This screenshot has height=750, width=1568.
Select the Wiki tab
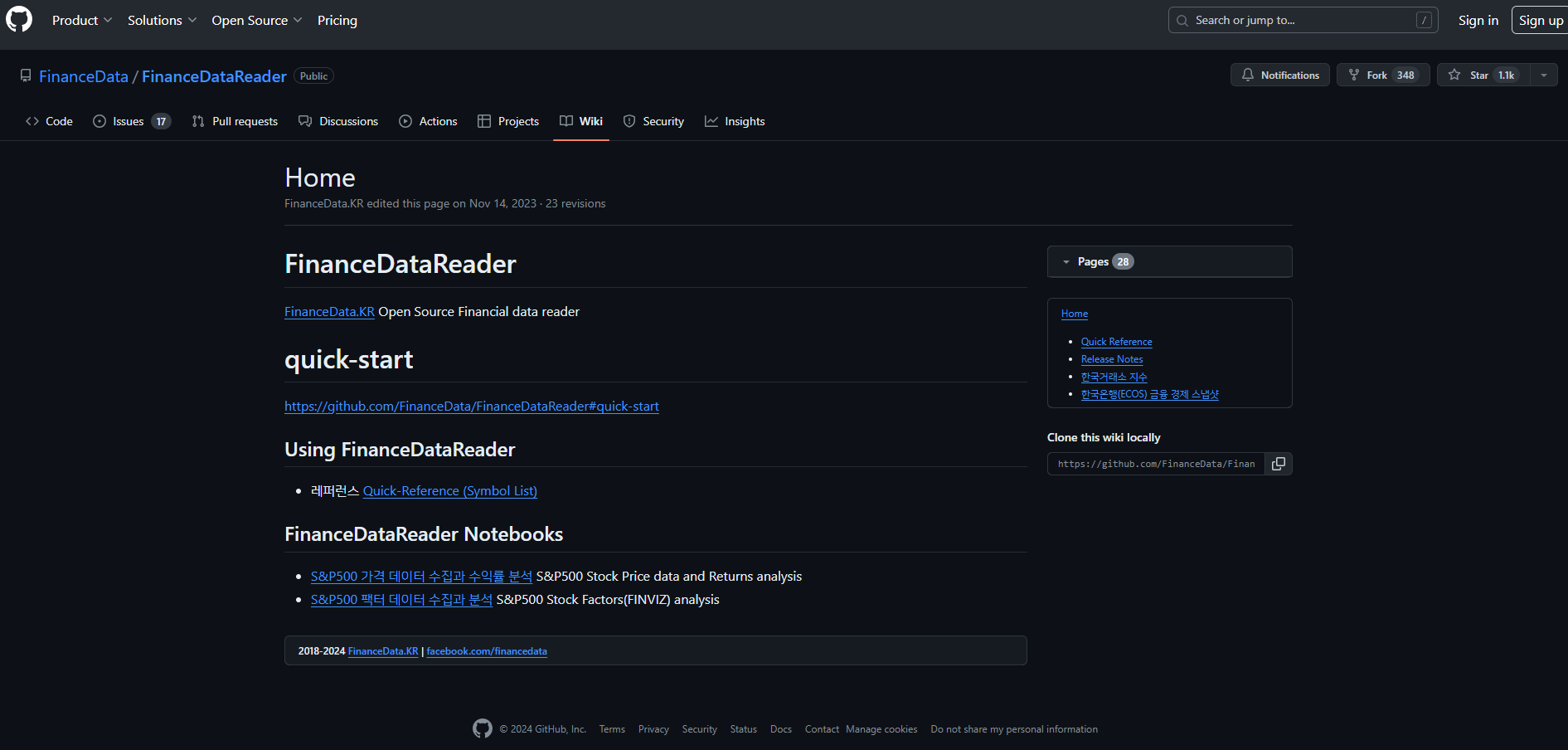581,121
